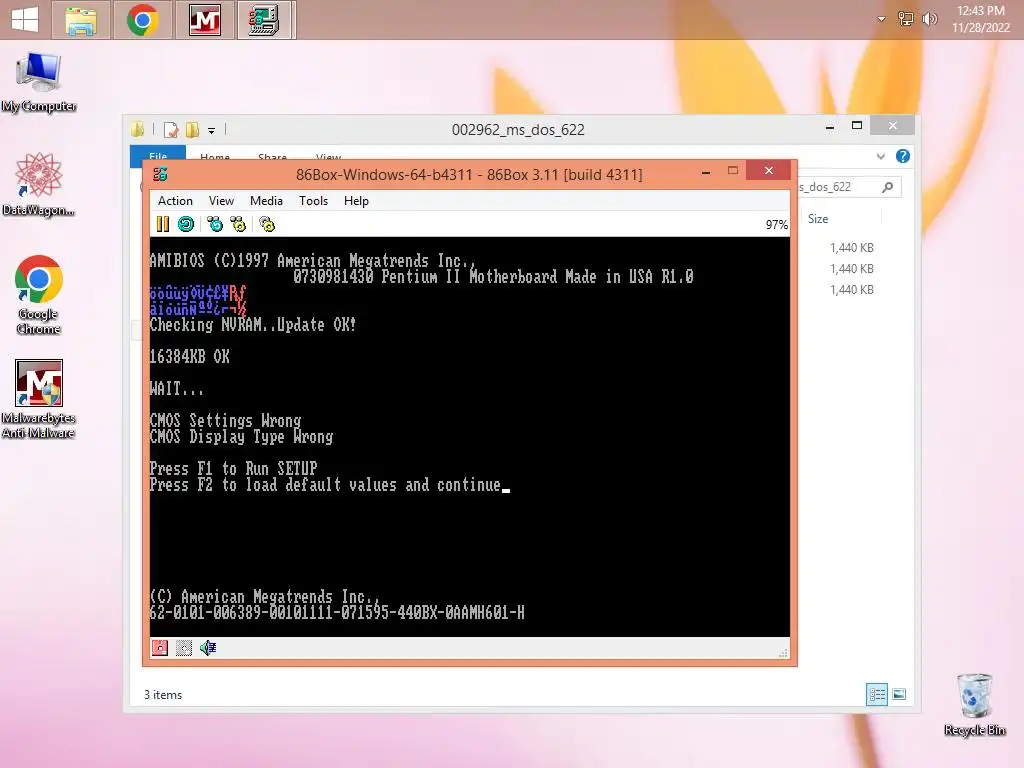The image size is (1024, 768).
Task: Select the Google Chrome desktop shortcut
Action: [39, 295]
